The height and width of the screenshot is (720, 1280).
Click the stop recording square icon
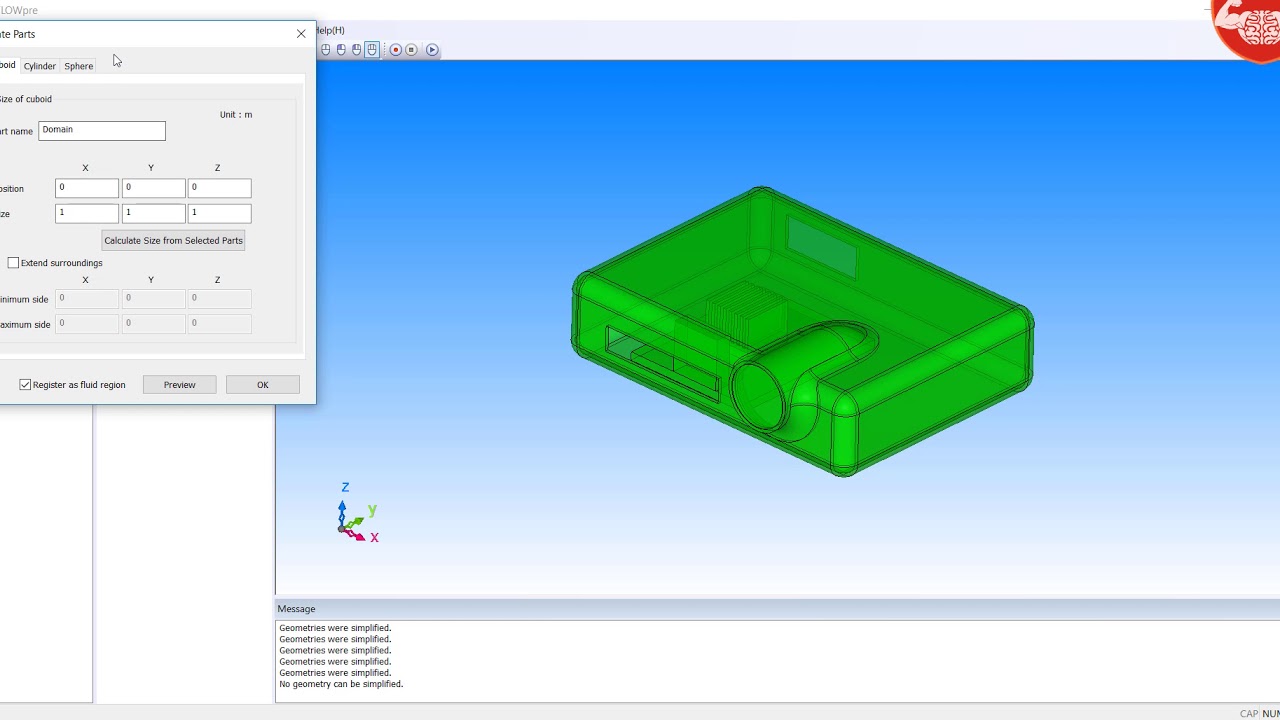(x=411, y=50)
